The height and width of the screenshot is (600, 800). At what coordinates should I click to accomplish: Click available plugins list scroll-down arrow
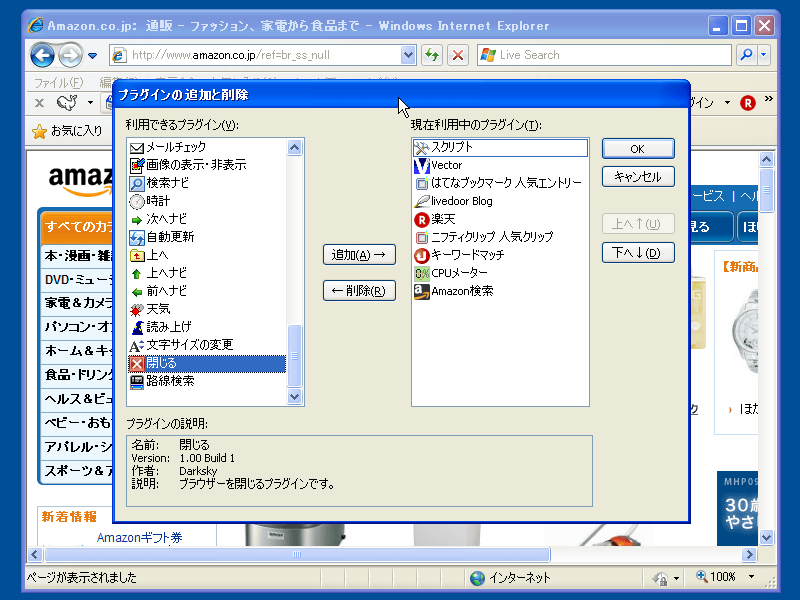(x=294, y=396)
